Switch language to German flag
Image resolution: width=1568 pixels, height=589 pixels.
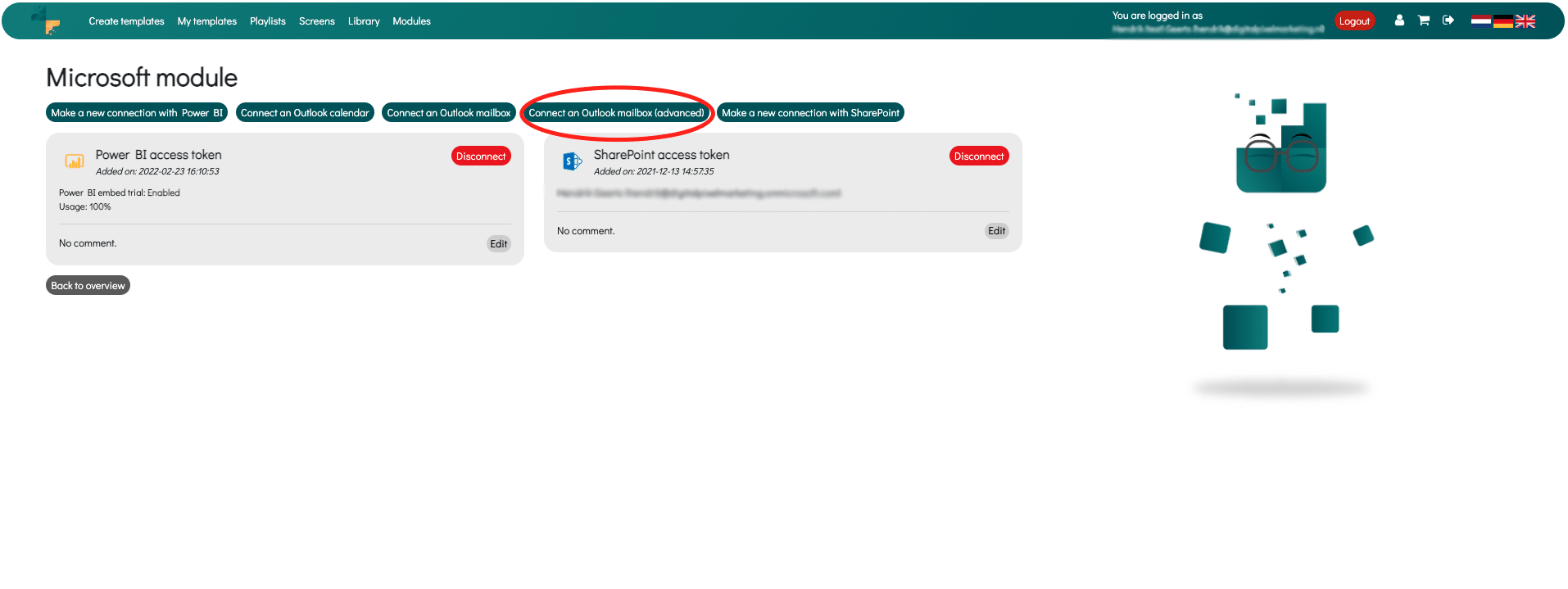(x=1502, y=21)
